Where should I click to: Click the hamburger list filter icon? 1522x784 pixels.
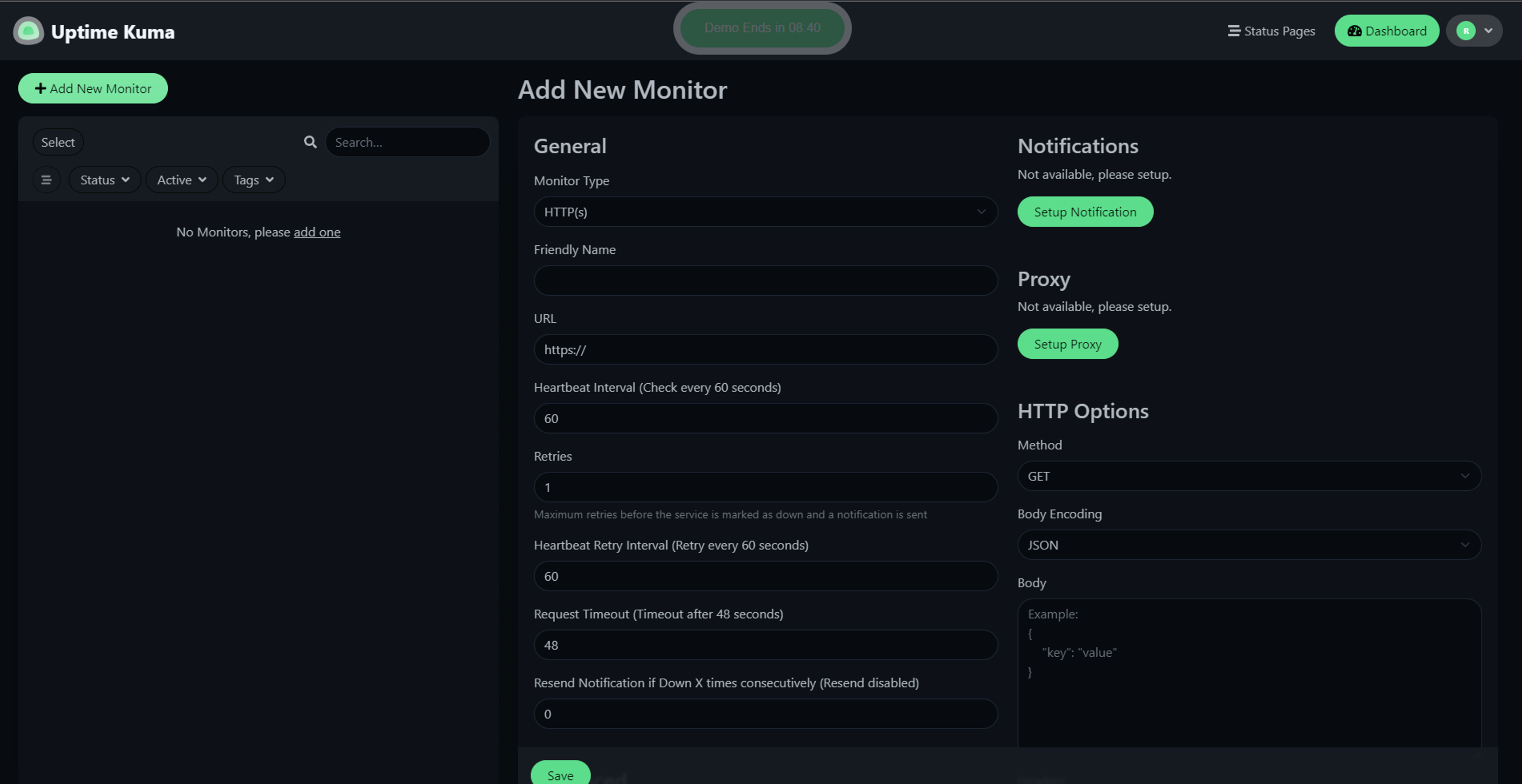point(46,180)
